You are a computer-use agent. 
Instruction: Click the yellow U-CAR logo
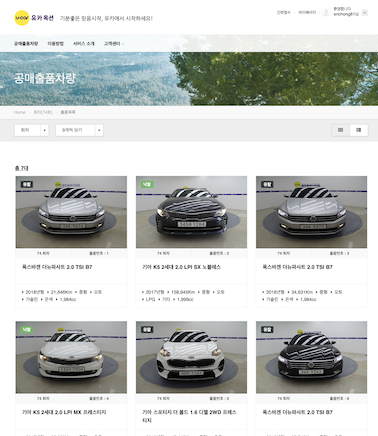pos(22,18)
